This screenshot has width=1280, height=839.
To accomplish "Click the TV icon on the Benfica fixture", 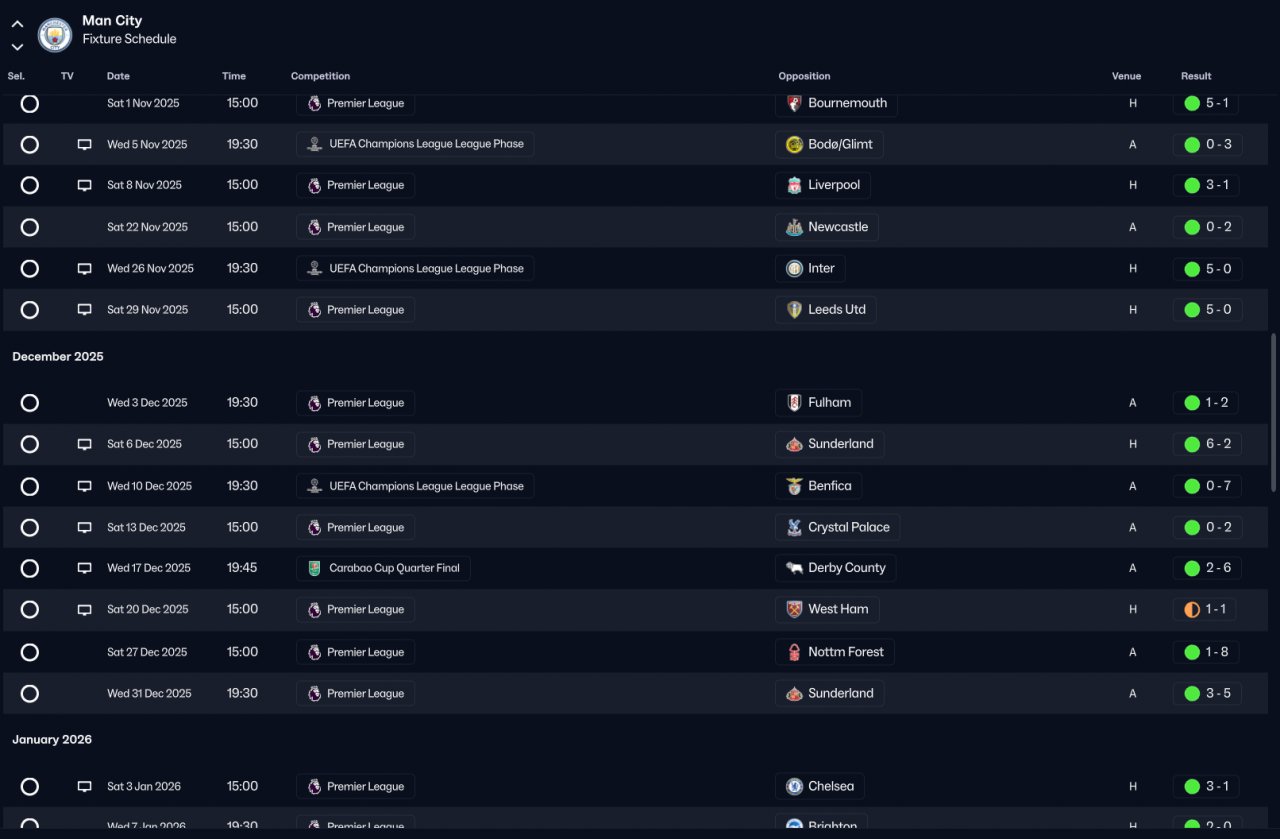I will coord(85,487).
